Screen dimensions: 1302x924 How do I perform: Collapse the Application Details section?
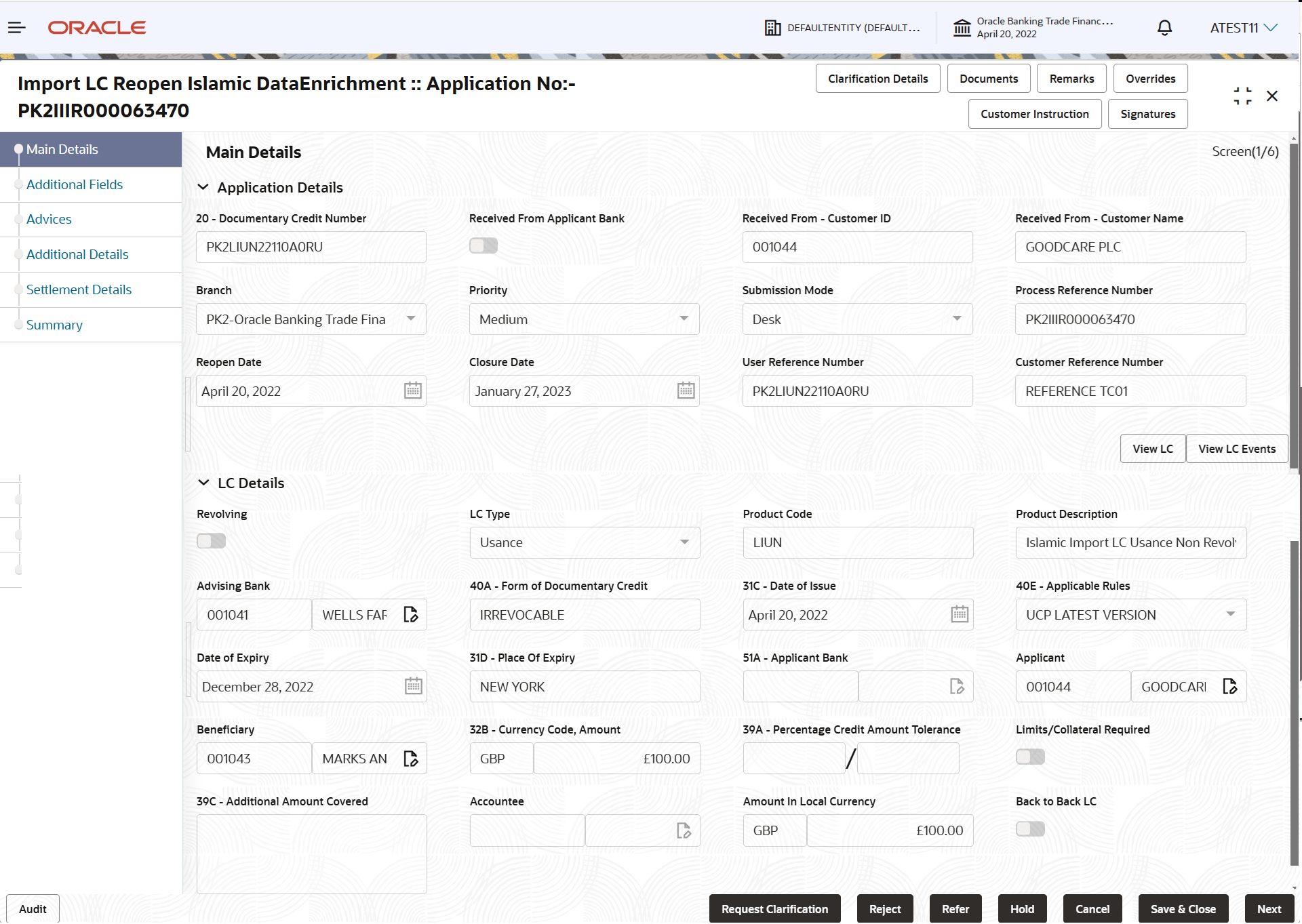point(204,187)
